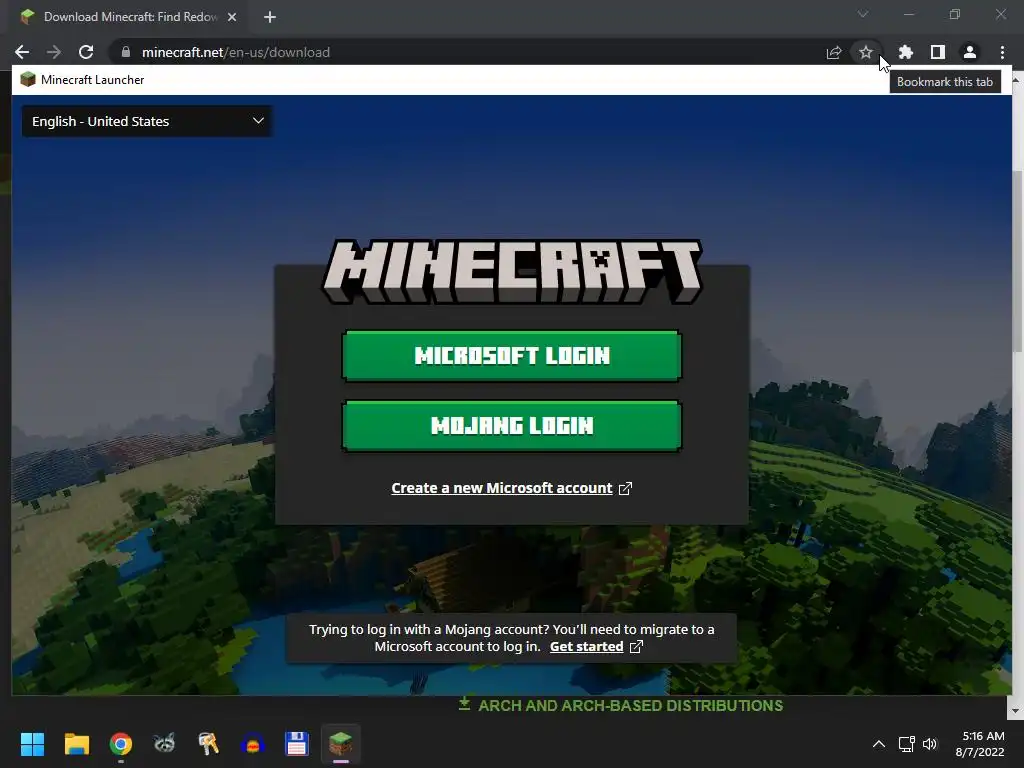This screenshot has height=768, width=1024.
Task: Open the Chrome three-dot menu
Action: click(x=1002, y=52)
